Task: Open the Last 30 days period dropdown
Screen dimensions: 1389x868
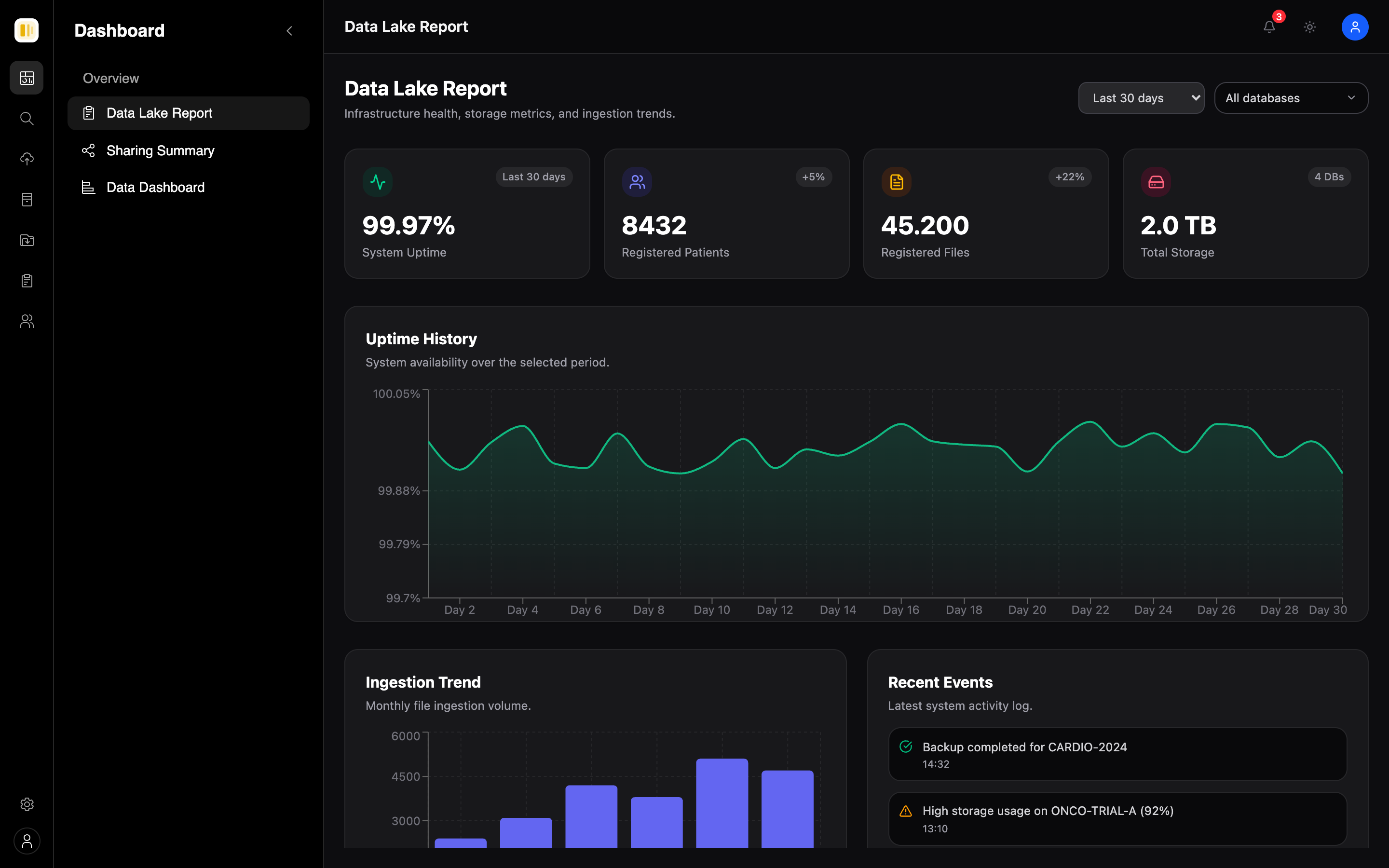Action: click(1141, 98)
